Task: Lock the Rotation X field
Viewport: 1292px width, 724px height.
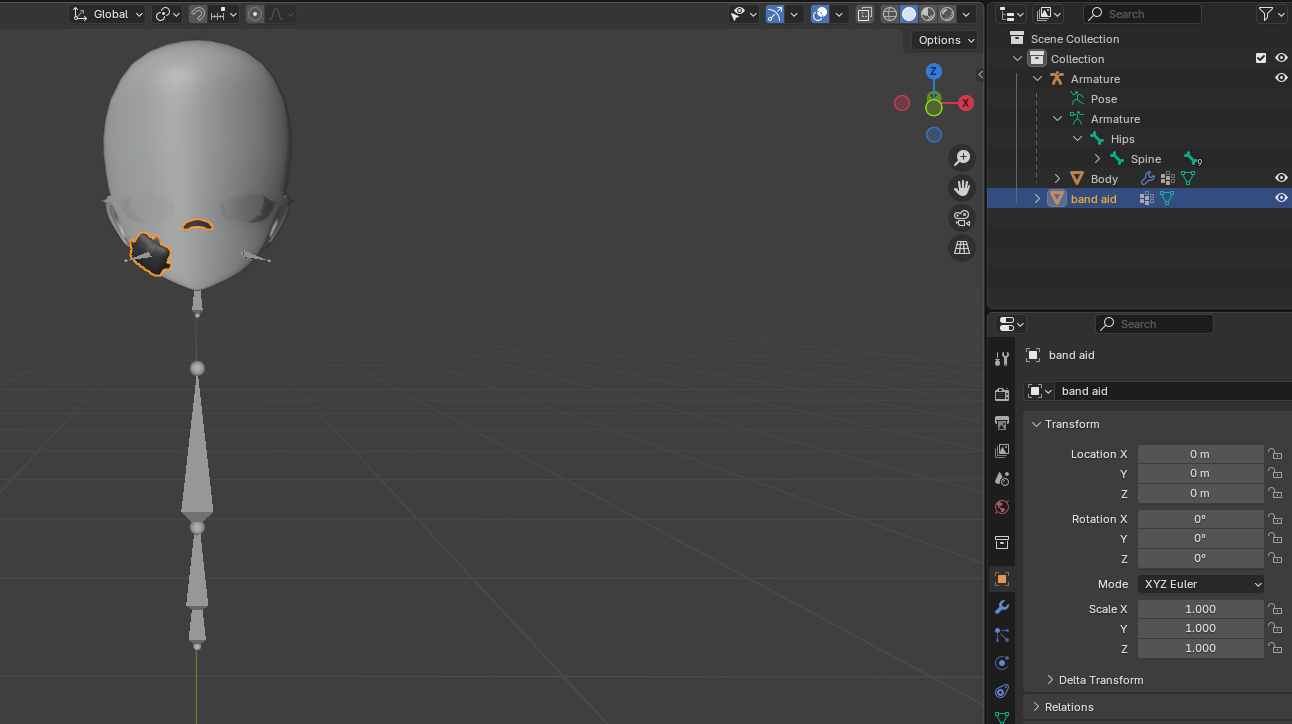Action: click(1276, 519)
